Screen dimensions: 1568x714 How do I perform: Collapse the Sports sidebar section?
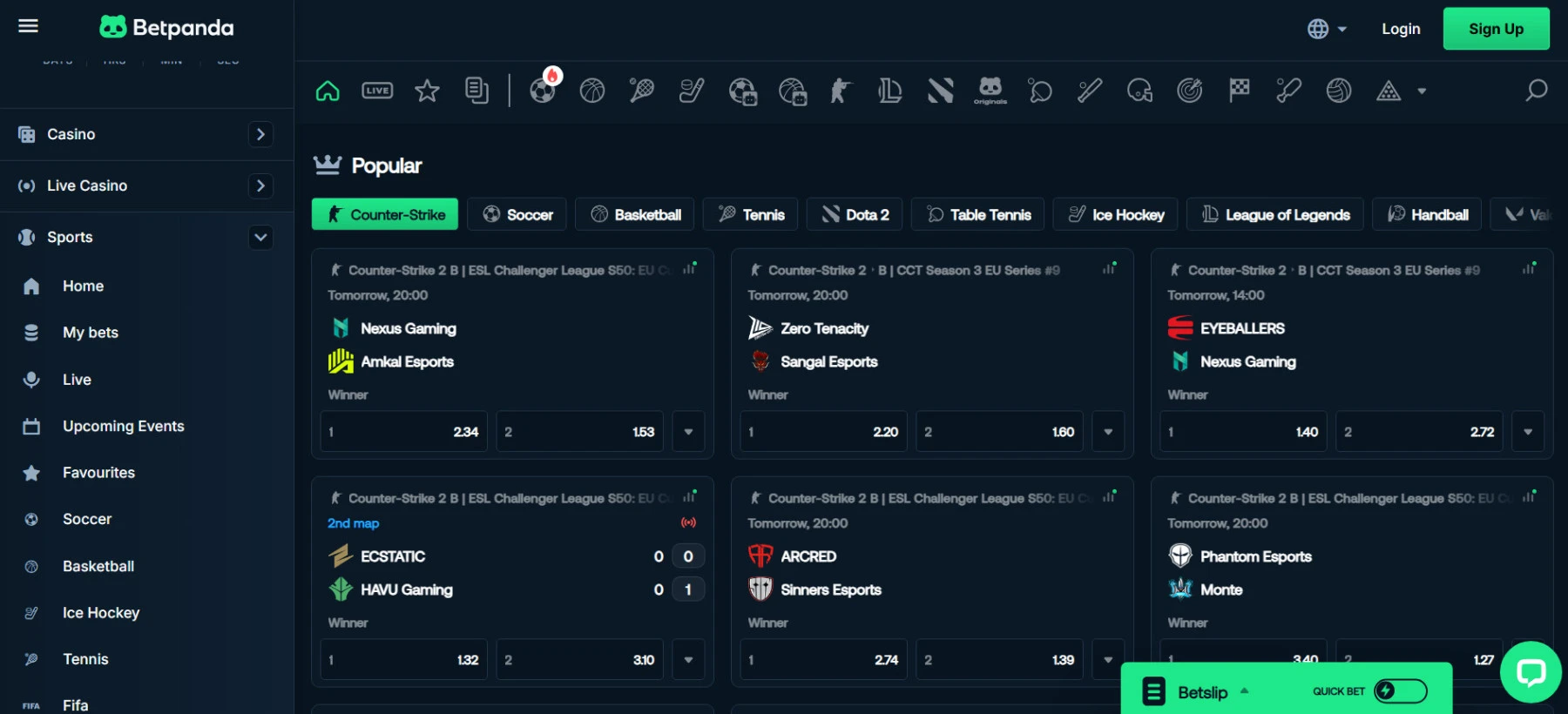tap(260, 237)
